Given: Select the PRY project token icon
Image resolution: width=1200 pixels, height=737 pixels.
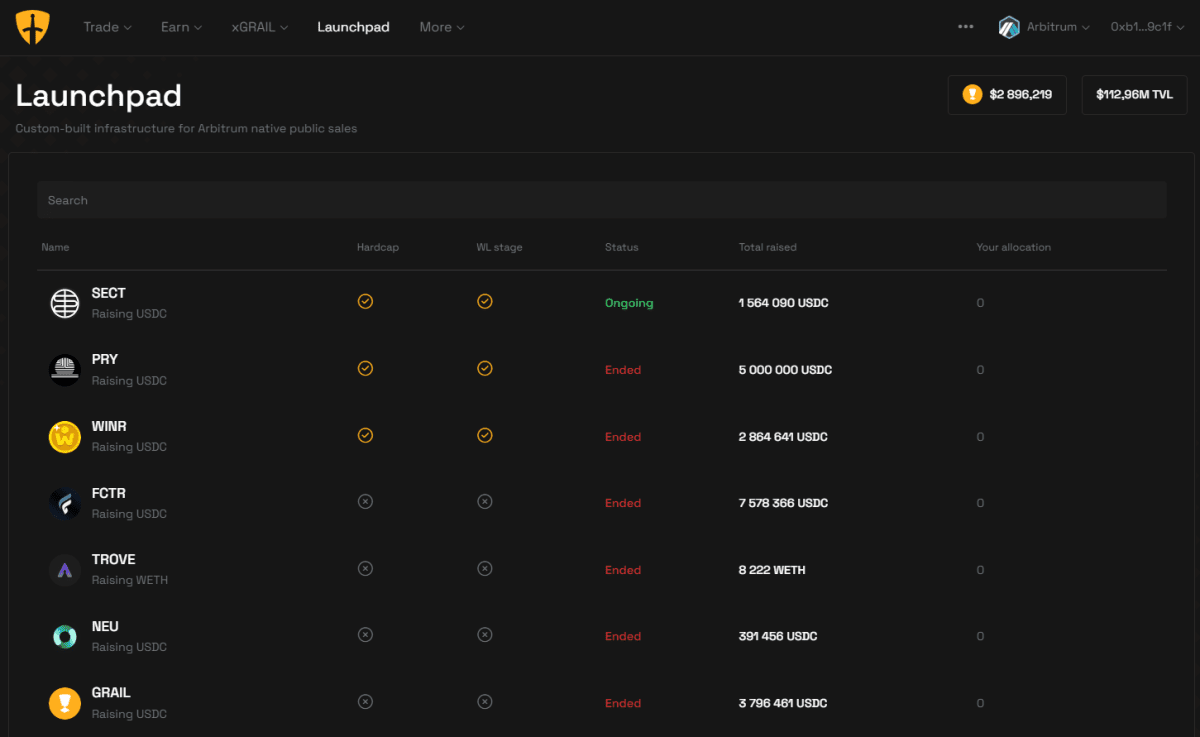Looking at the screenshot, I should pyautogui.click(x=65, y=370).
